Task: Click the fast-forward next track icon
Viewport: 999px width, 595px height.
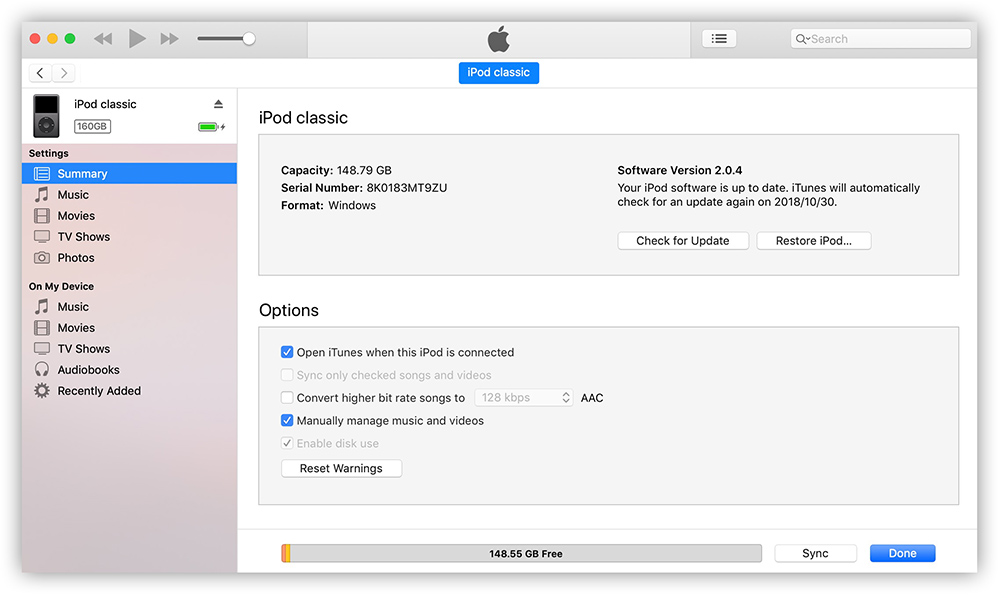Action: pyautogui.click(x=170, y=39)
